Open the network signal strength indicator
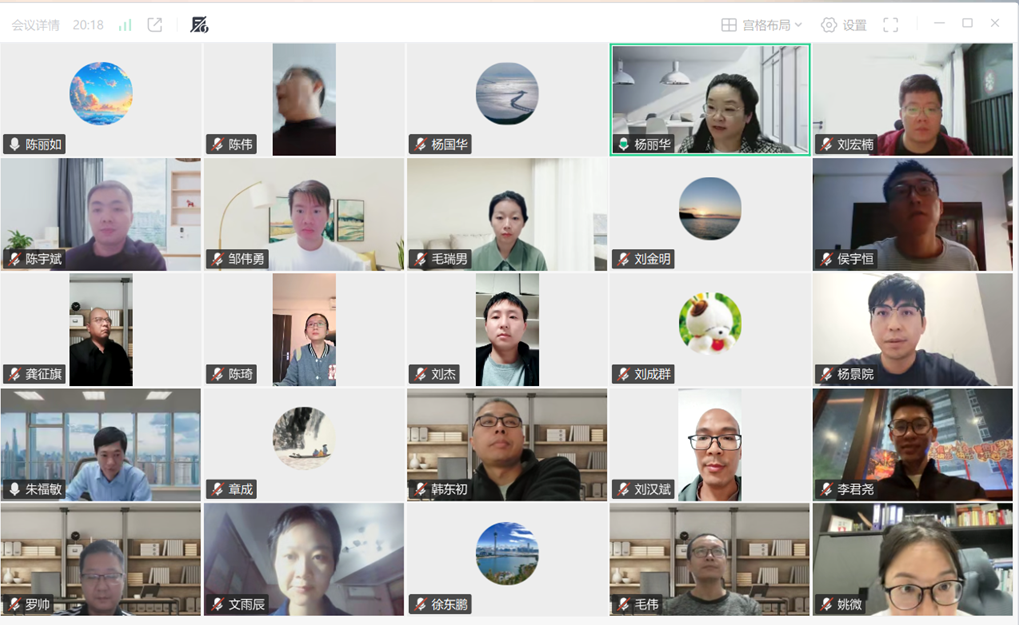1019x625 pixels. (125, 25)
